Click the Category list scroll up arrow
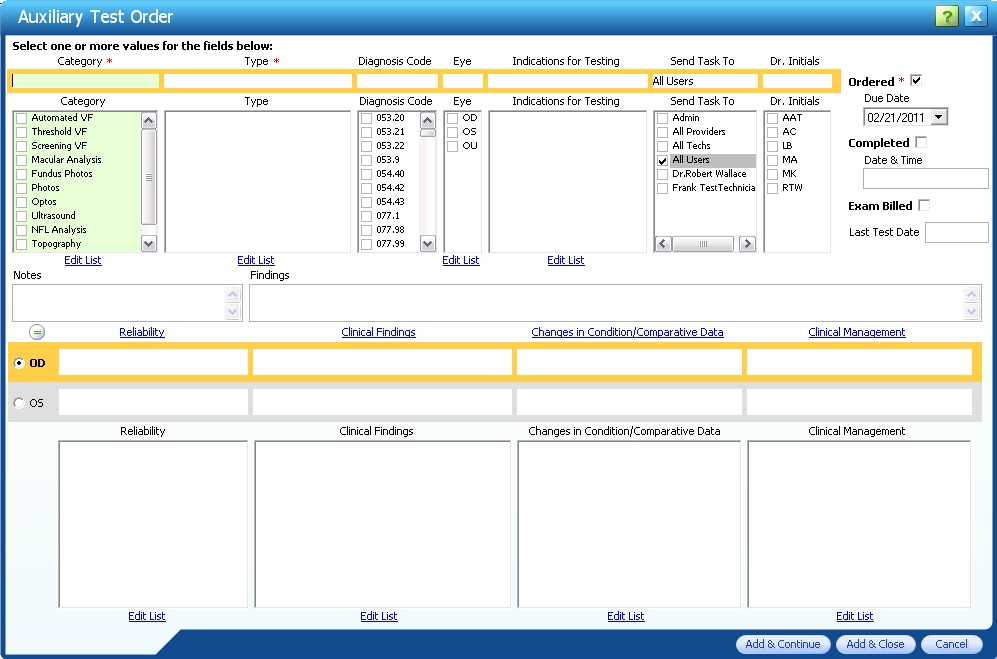Viewport: 997px width, 659px height. tap(149, 120)
